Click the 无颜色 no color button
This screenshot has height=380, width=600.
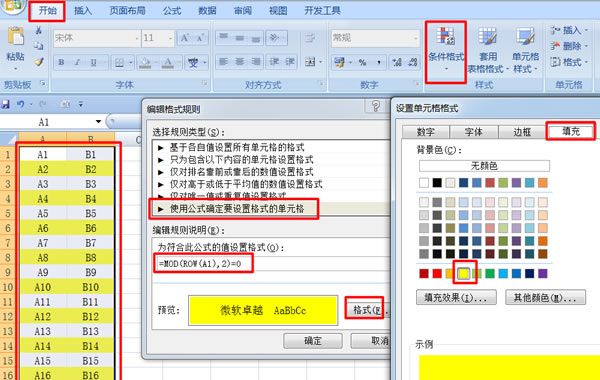tap(484, 166)
